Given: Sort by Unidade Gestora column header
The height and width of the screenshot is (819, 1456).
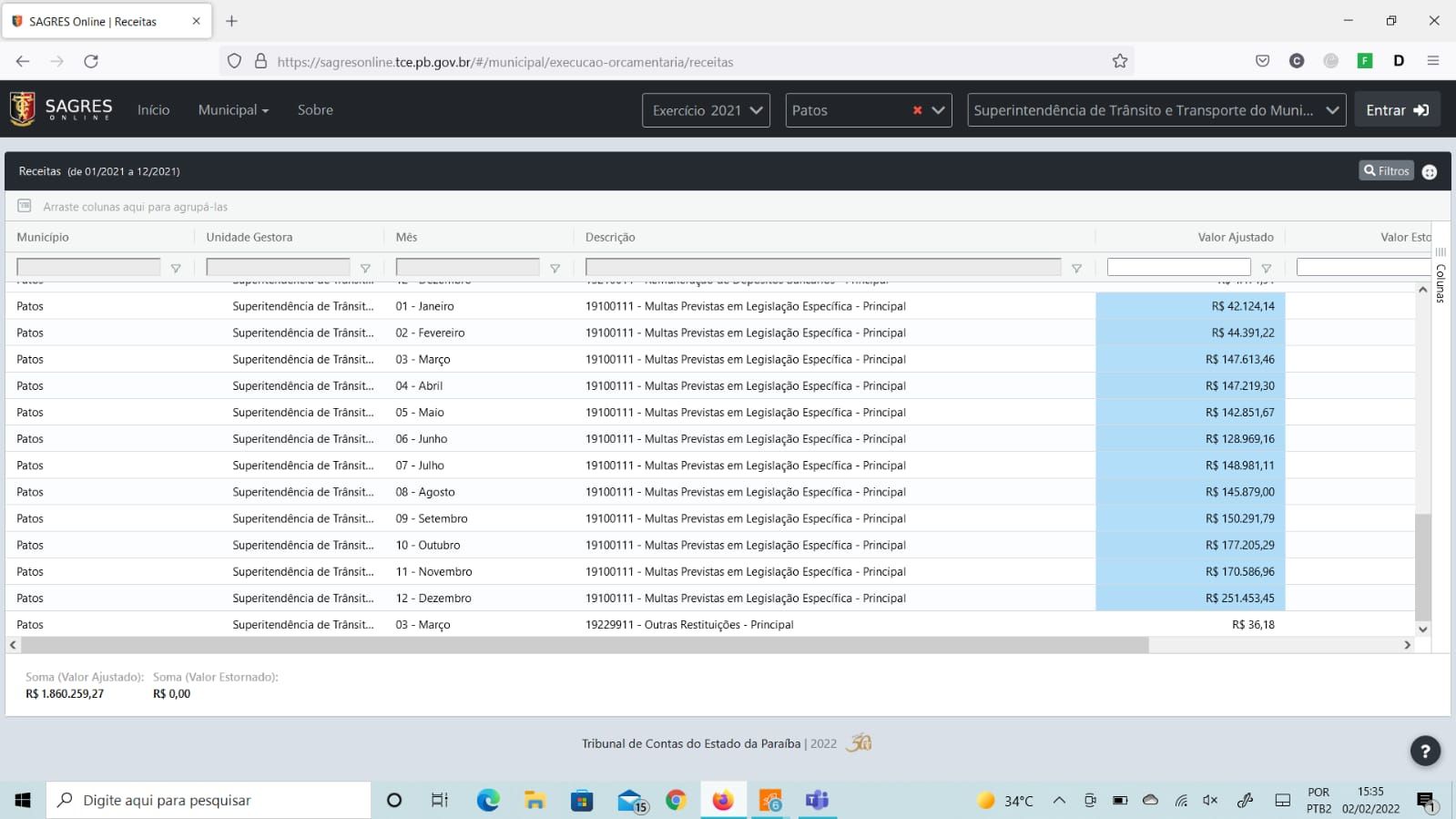Looking at the screenshot, I should click(x=249, y=237).
